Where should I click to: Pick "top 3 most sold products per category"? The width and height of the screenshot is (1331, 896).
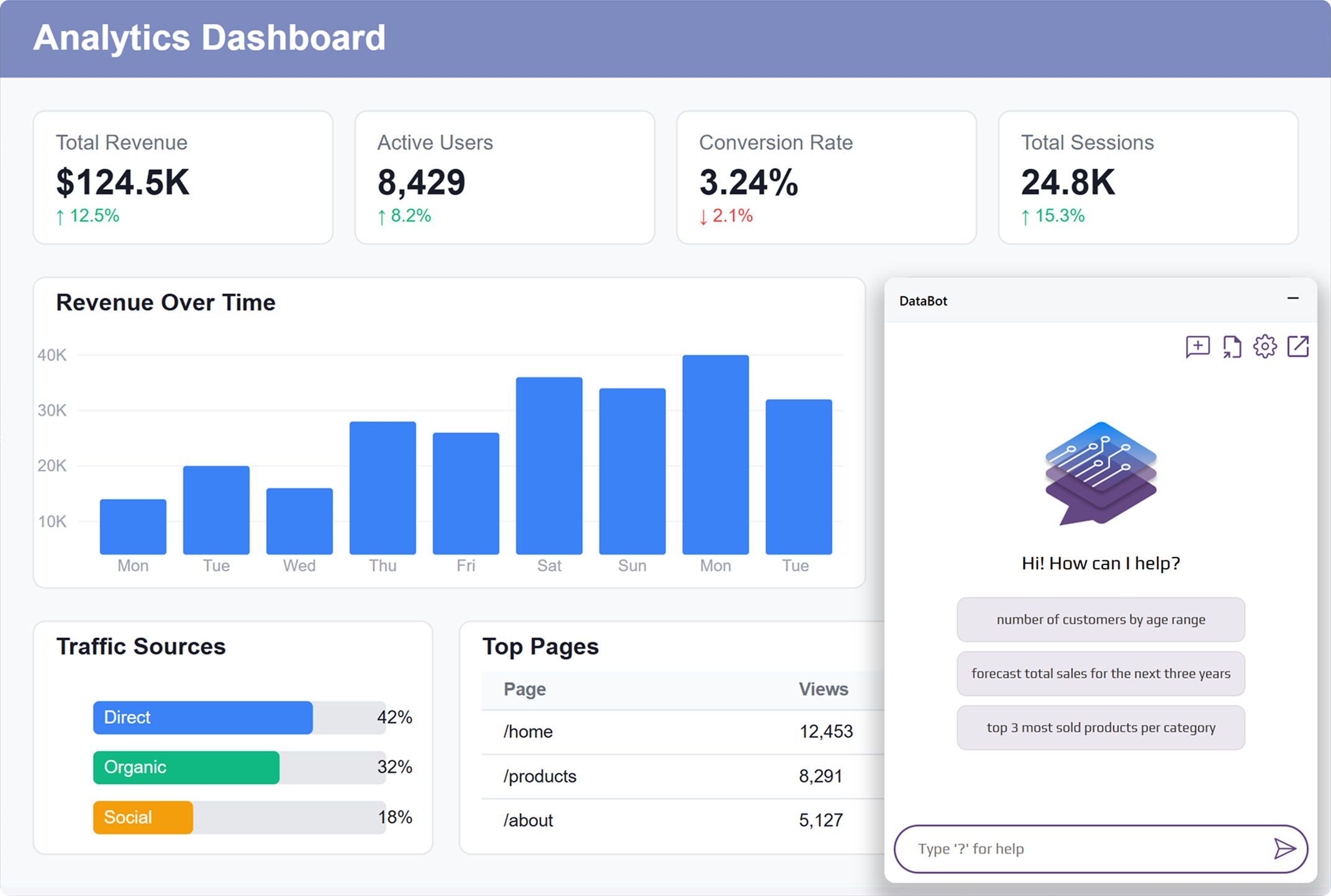tap(1101, 727)
